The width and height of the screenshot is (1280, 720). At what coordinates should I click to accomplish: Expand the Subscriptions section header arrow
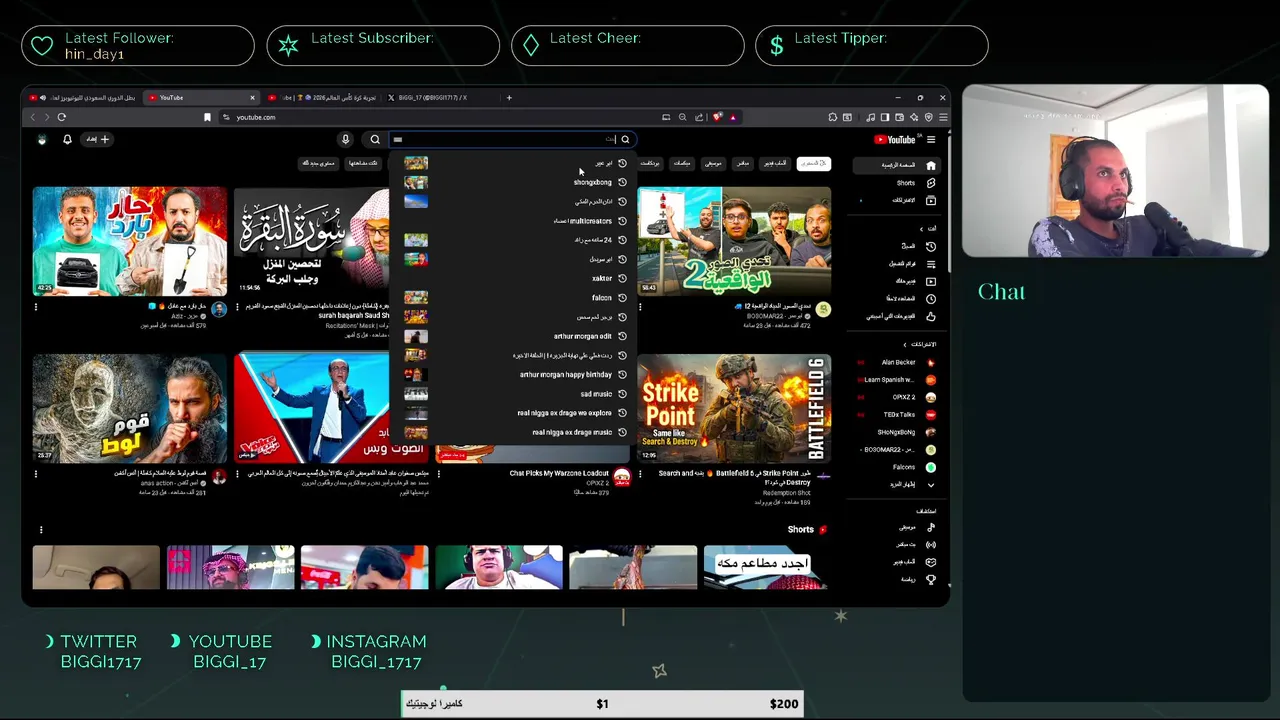click(905, 345)
